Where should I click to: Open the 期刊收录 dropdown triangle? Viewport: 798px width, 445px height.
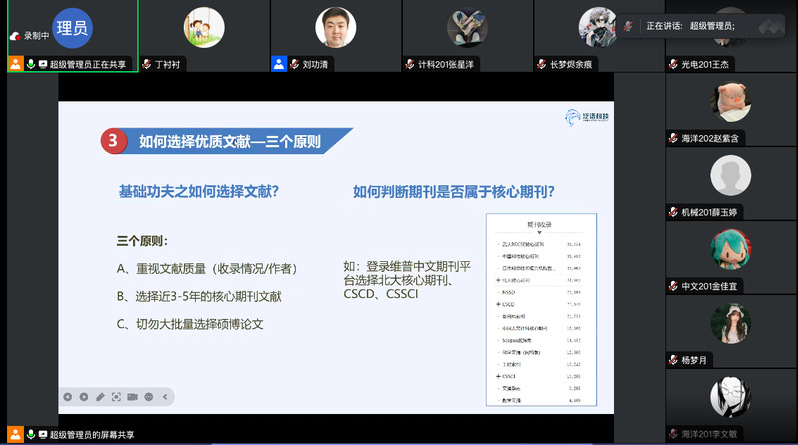click(x=540, y=231)
